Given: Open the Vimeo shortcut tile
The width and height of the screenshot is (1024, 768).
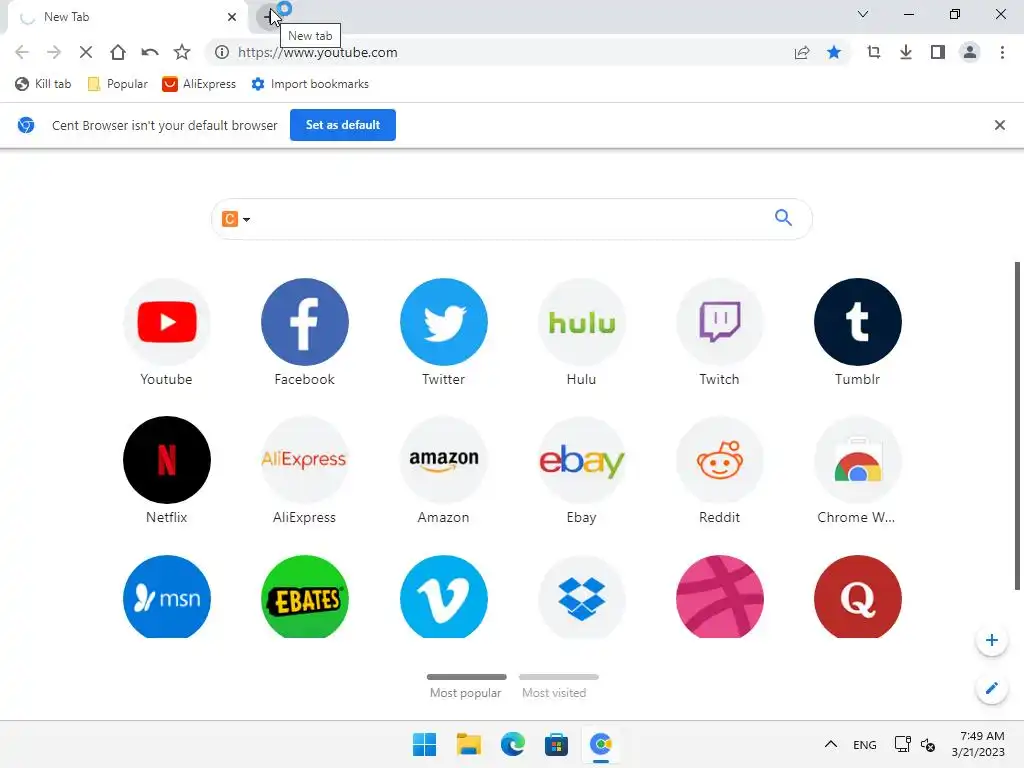Looking at the screenshot, I should pyautogui.click(x=443, y=597).
